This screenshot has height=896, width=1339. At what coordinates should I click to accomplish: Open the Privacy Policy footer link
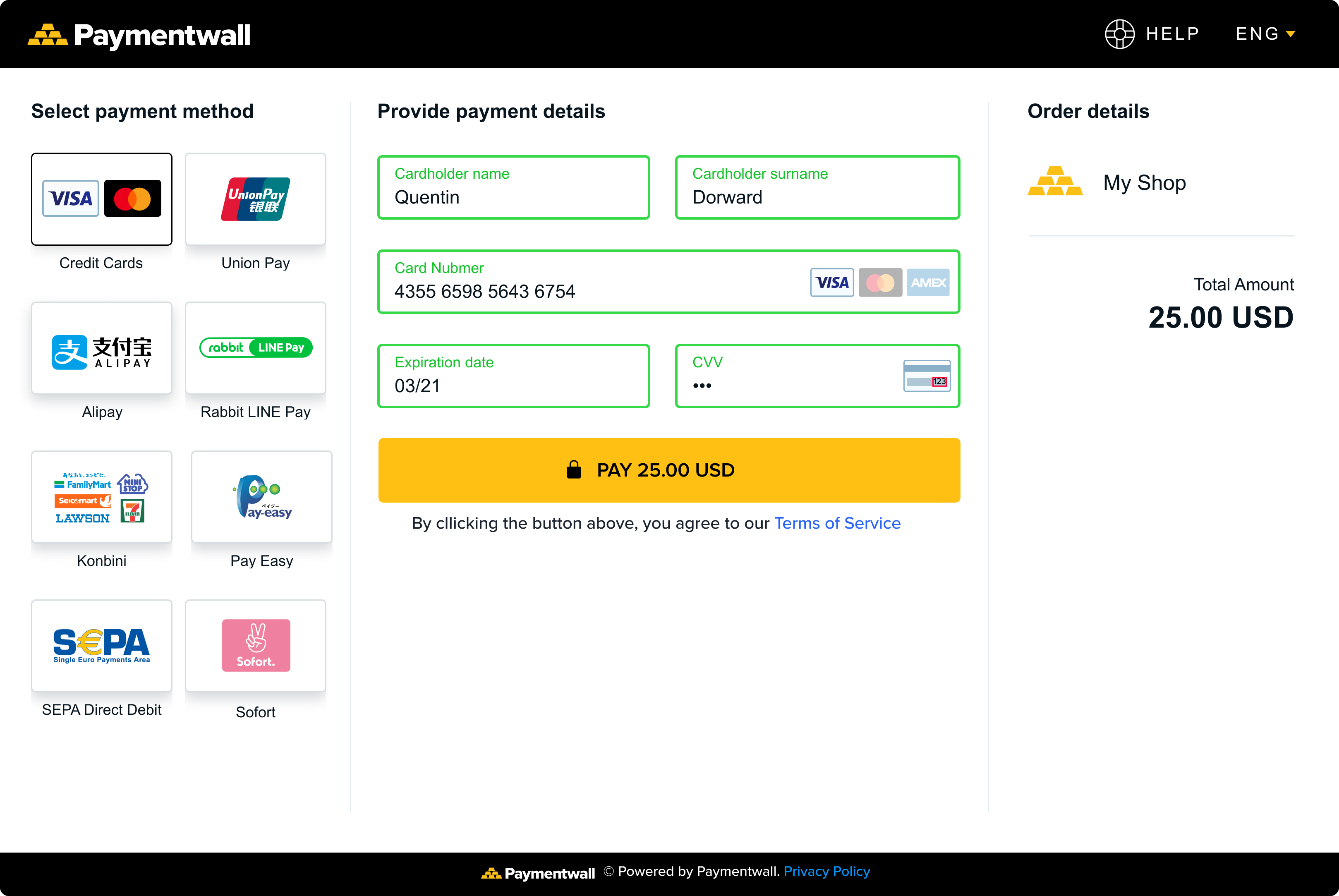(x=826, y=872)
